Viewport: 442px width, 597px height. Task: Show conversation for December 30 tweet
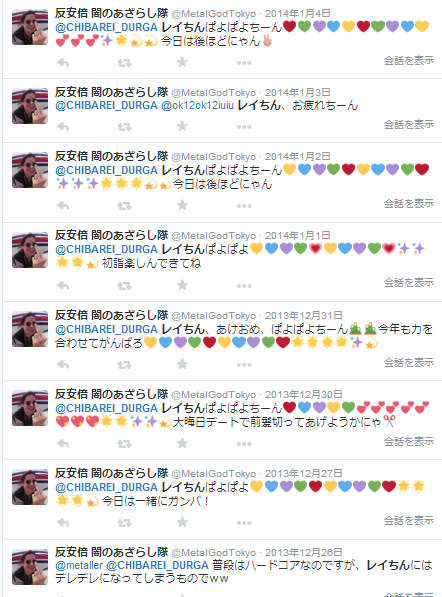pyautogui.click(x=408, y=441)
